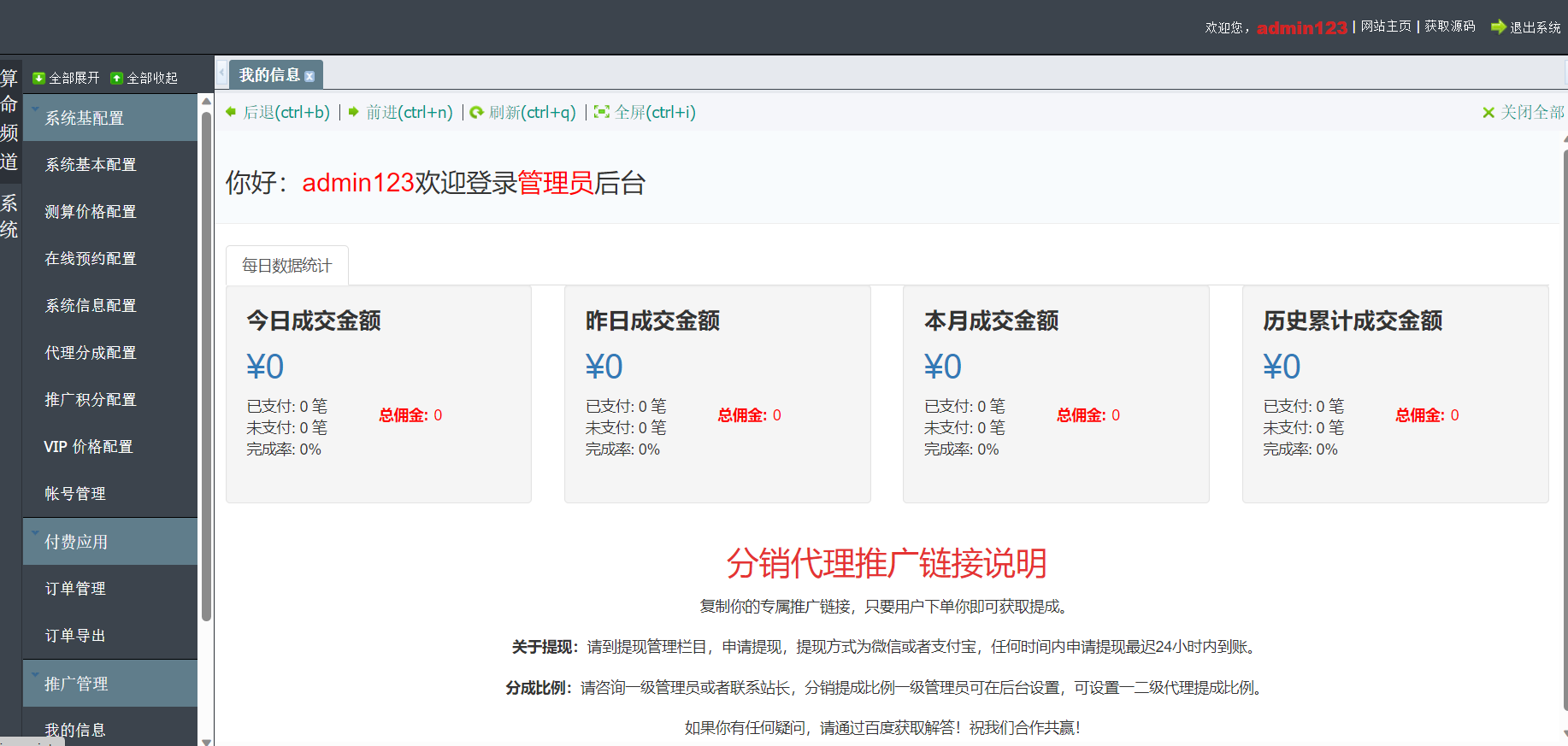Click the sidebar scrollbar up arrow
This screenshot has height=746, width=1568.
point(206,101)
